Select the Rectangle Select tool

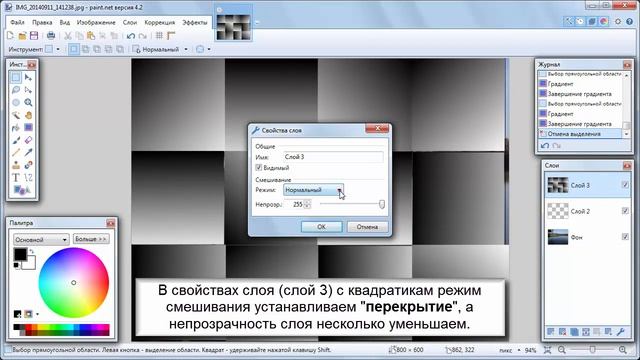click(16, 77)
